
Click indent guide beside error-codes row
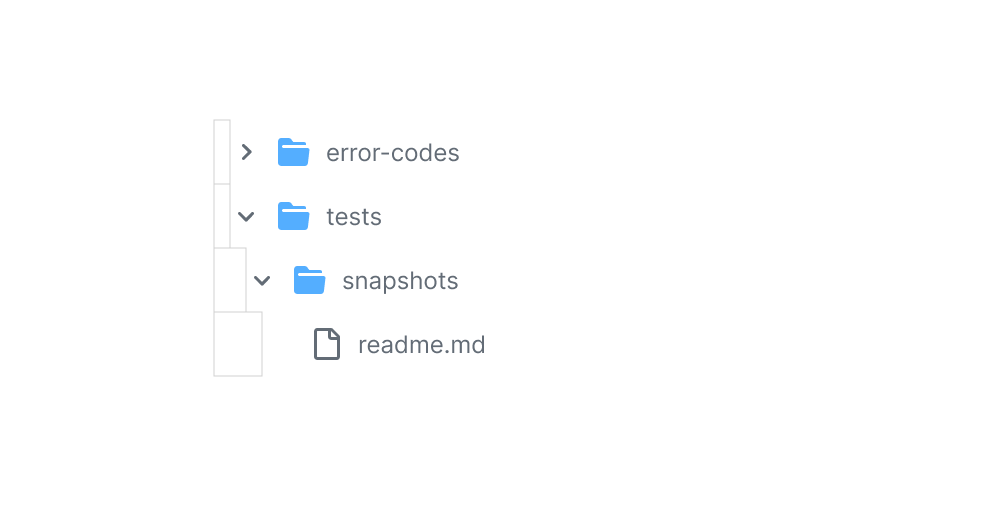click(222, 152)
